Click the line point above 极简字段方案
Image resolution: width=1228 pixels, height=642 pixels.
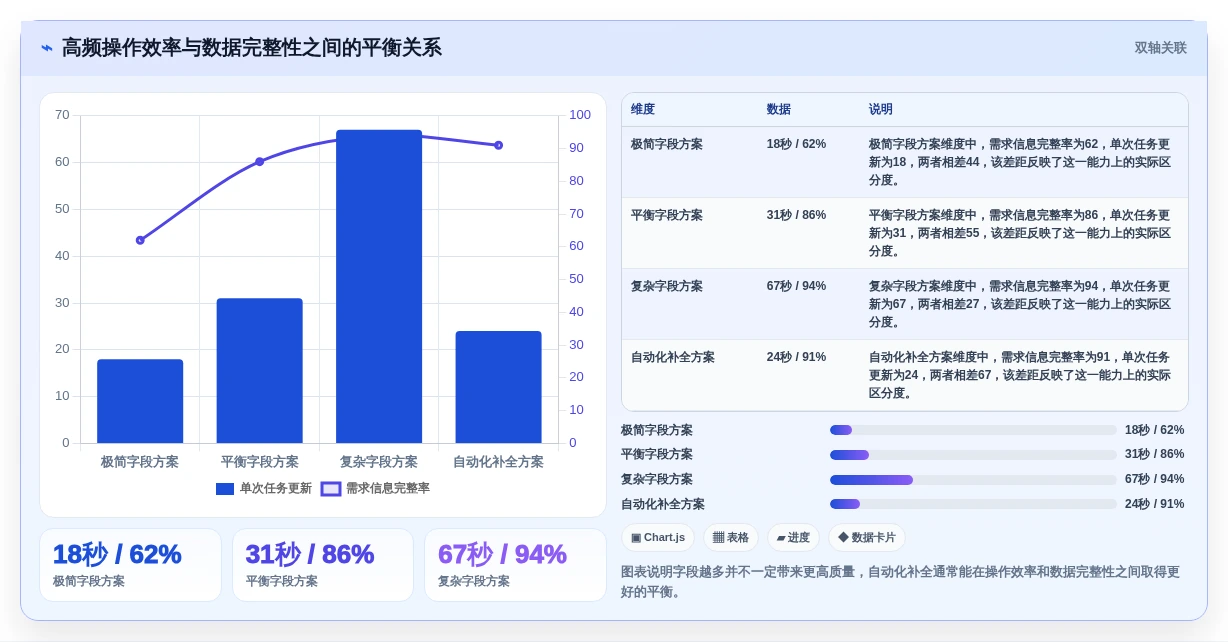point(140,240)
